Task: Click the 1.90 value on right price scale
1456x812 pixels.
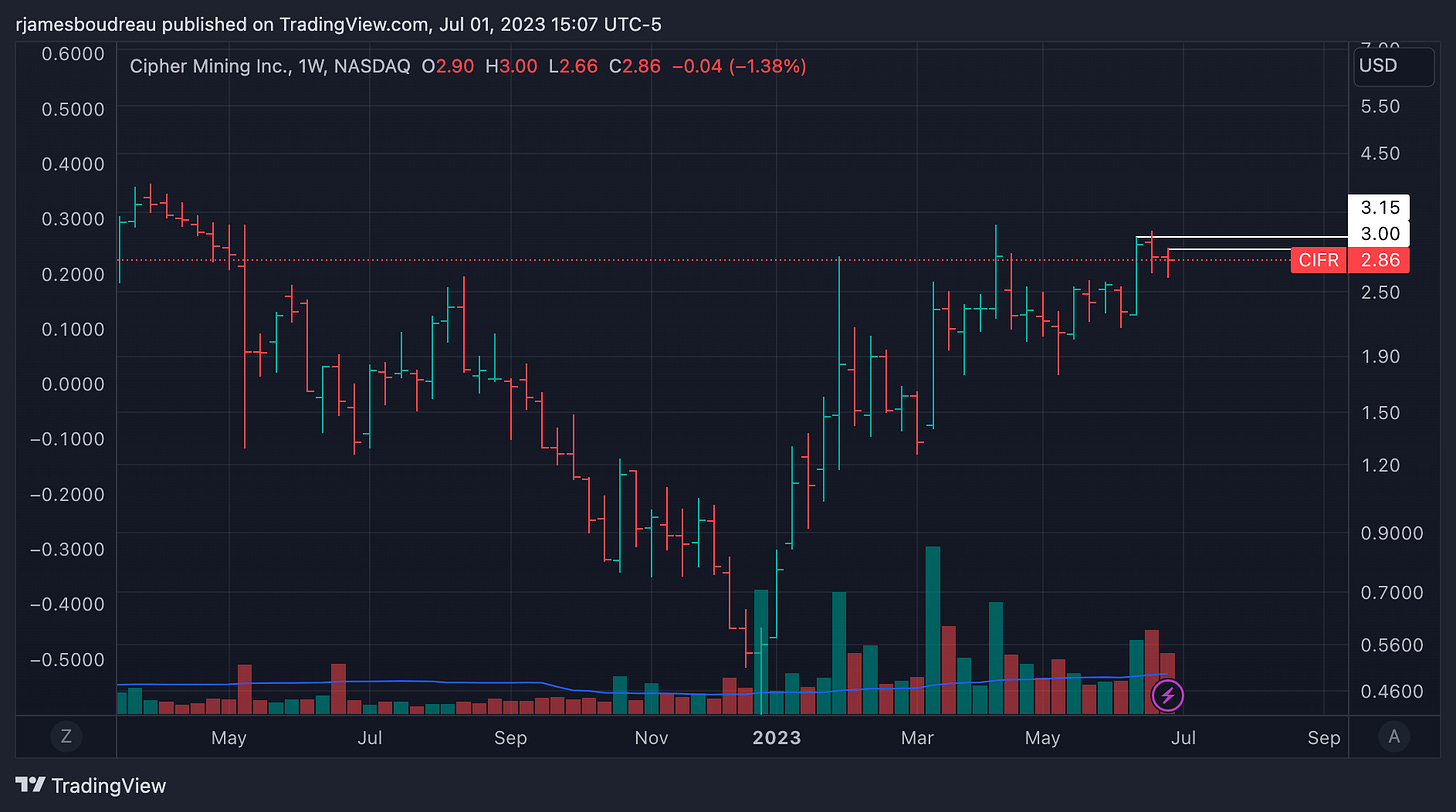Action: (1378, 356)
